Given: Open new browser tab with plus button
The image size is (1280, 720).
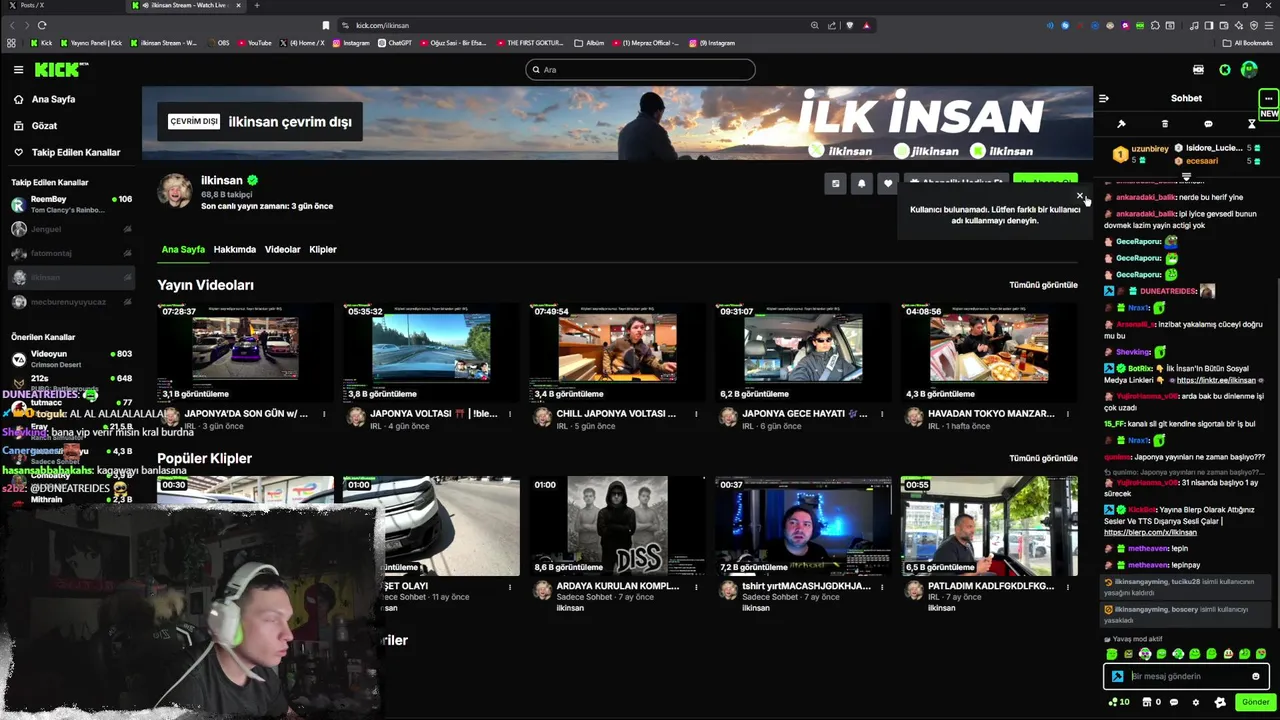Looking at the screenshot, I should point(257,5).
